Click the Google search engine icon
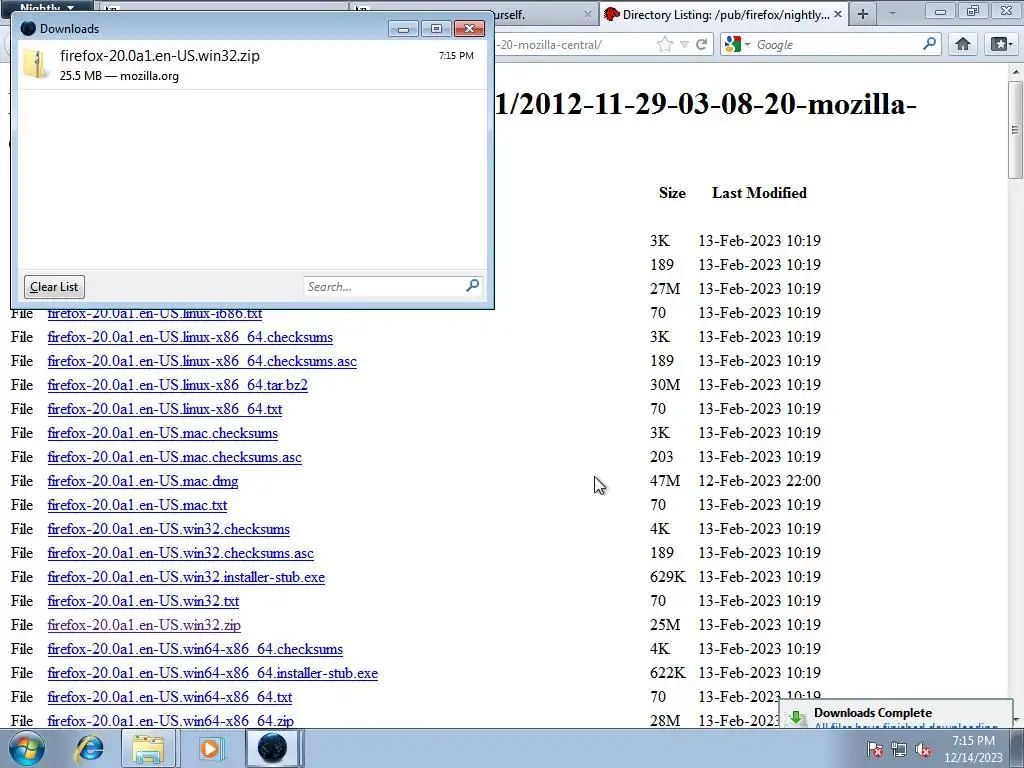This screenshot has width=1024, height=768. click(733, 44)
